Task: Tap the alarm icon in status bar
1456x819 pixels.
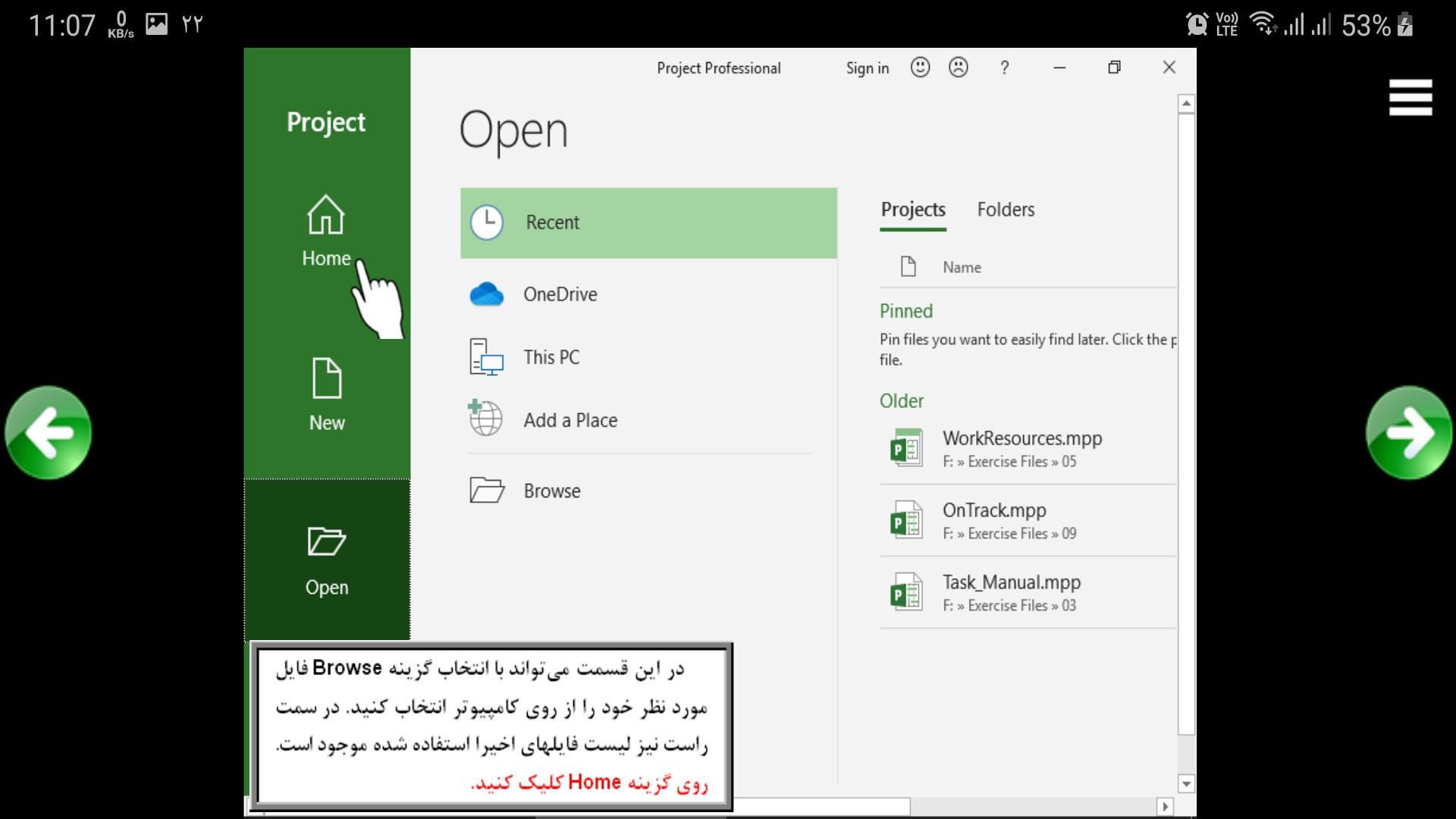Action: [1197, 24]
